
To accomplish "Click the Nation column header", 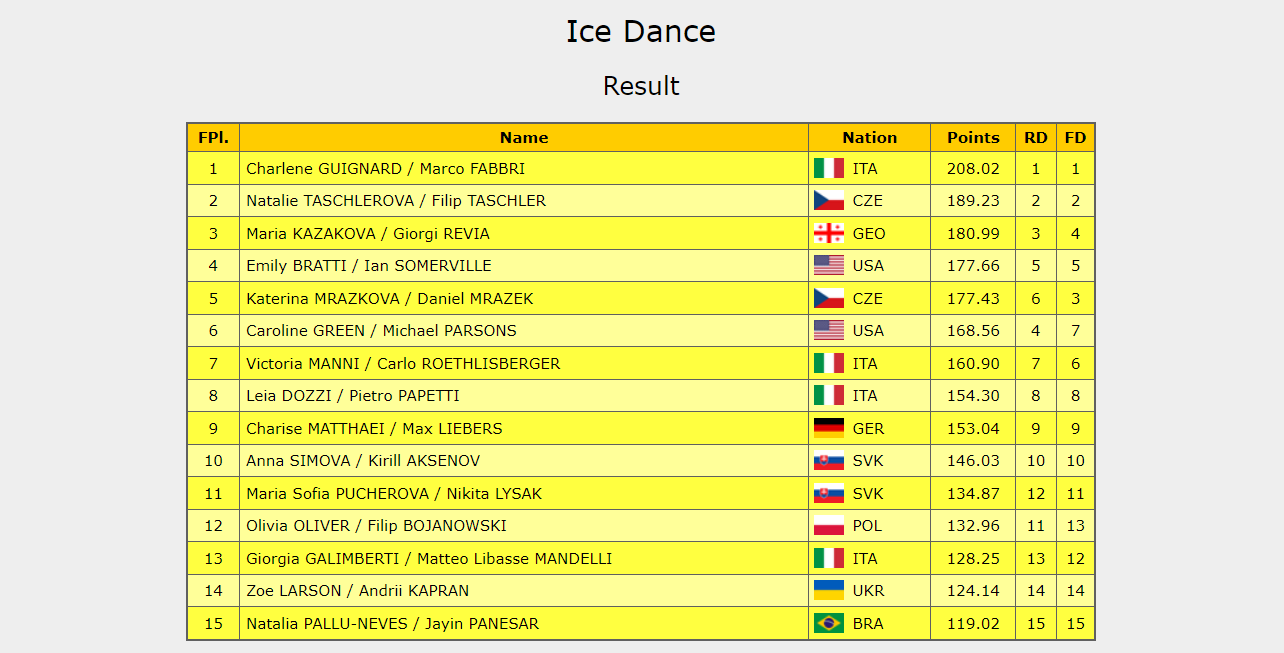I will point(870,138).
